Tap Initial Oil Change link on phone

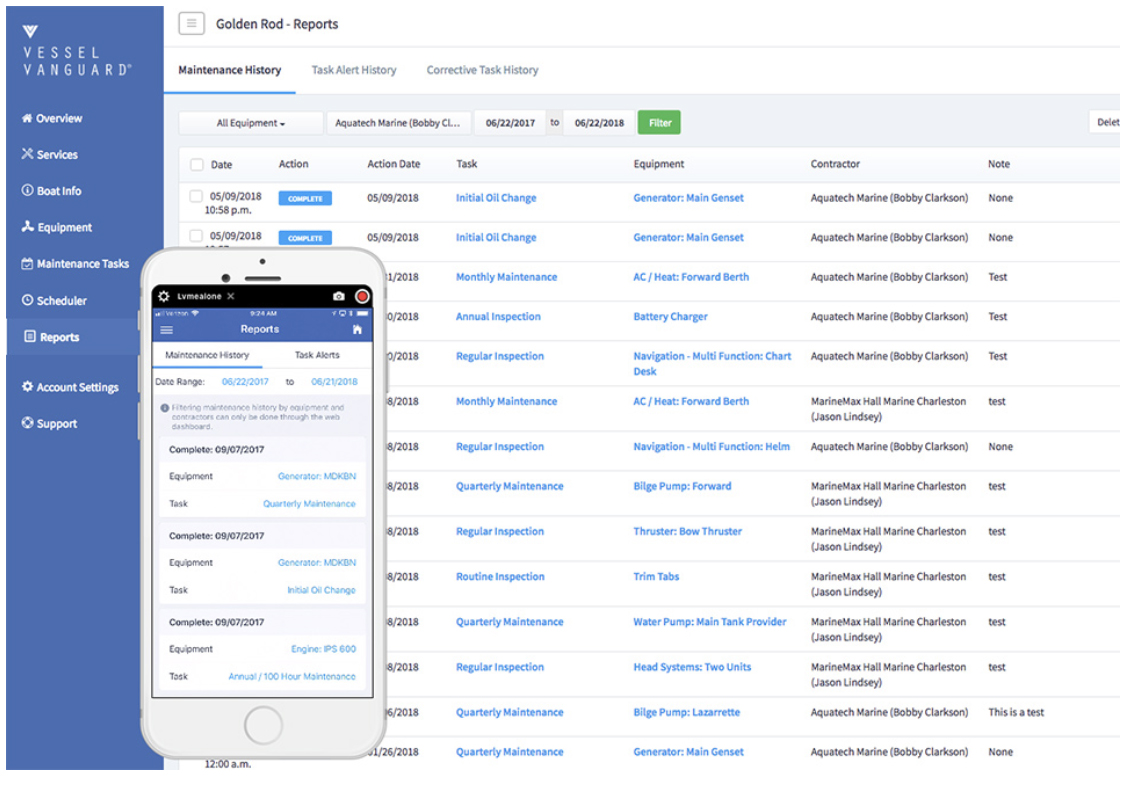[321, 591]
